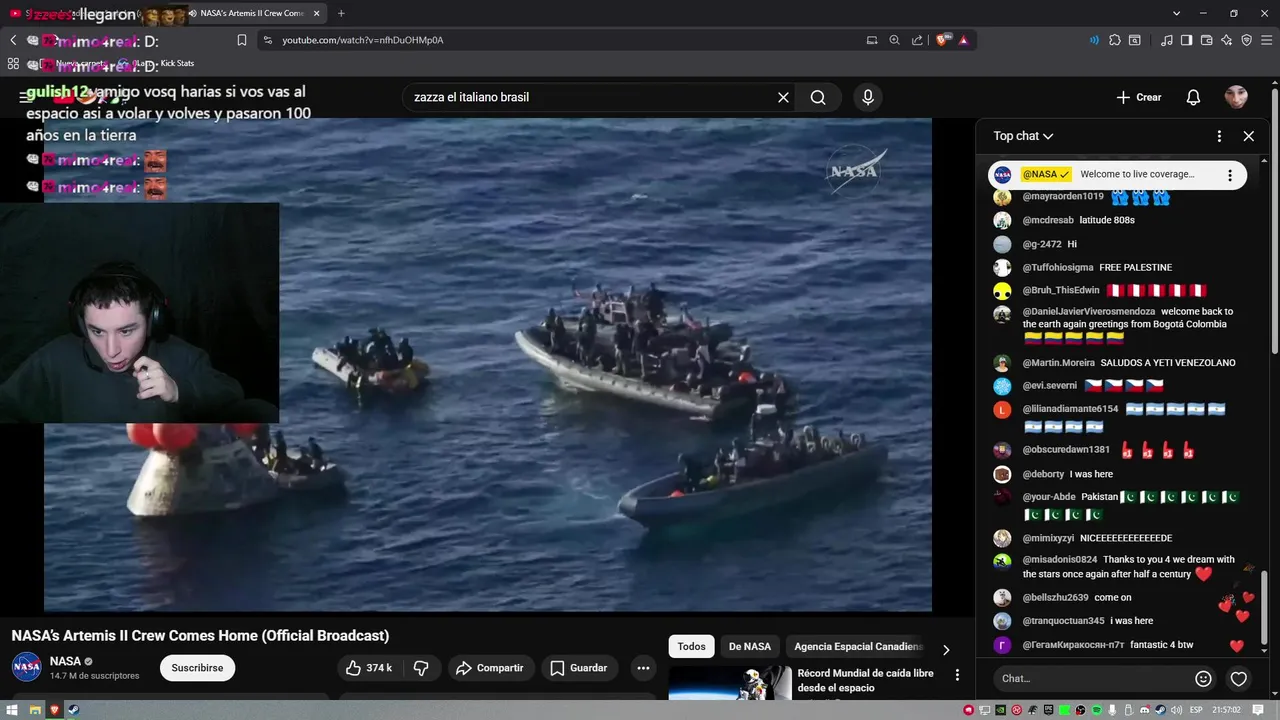Click the share page icon in address bar
Image resolution: width=1280 pixels, height=720 pixels.
[x=917, y=40]
